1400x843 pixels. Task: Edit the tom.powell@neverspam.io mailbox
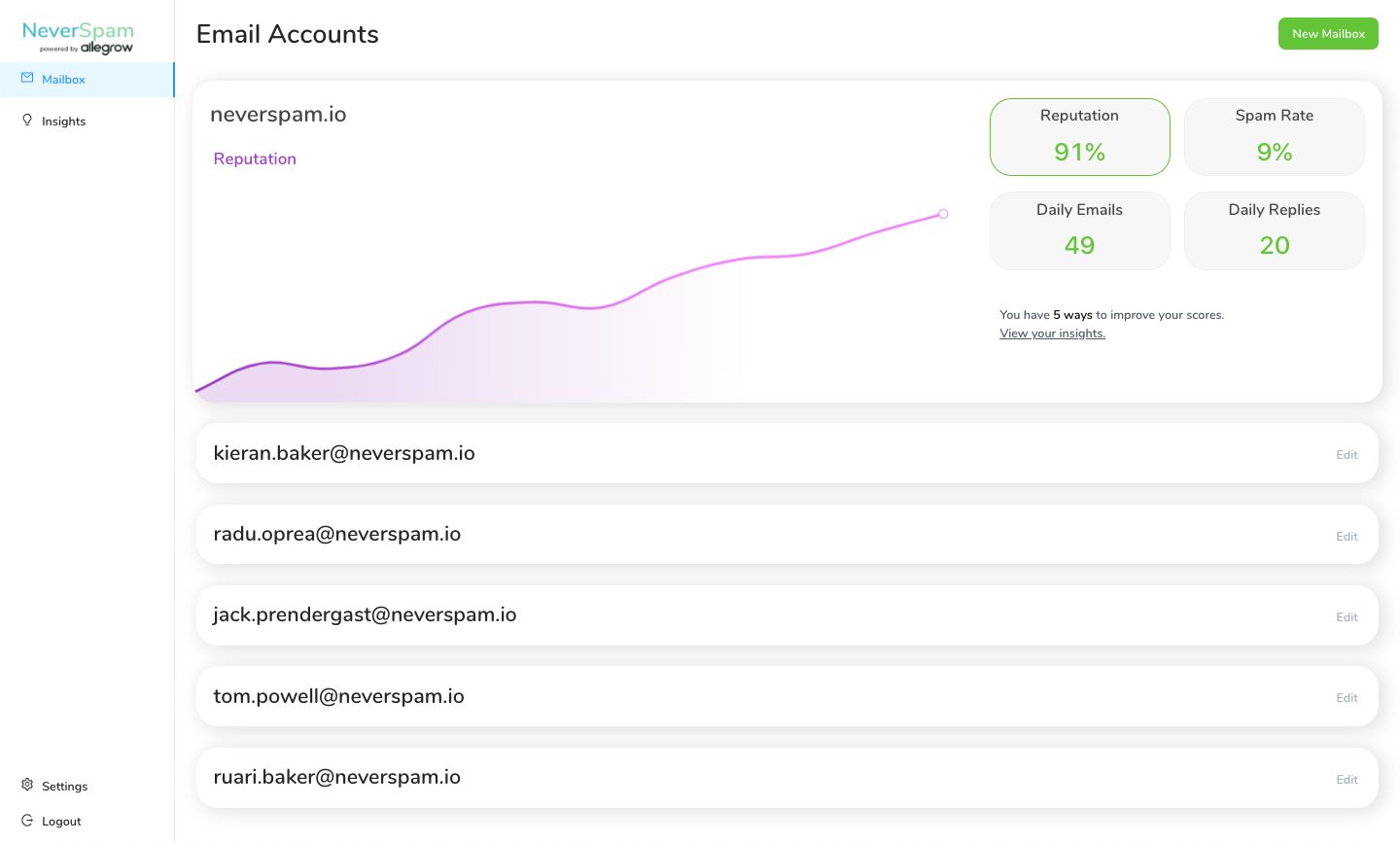point(1347,698)
